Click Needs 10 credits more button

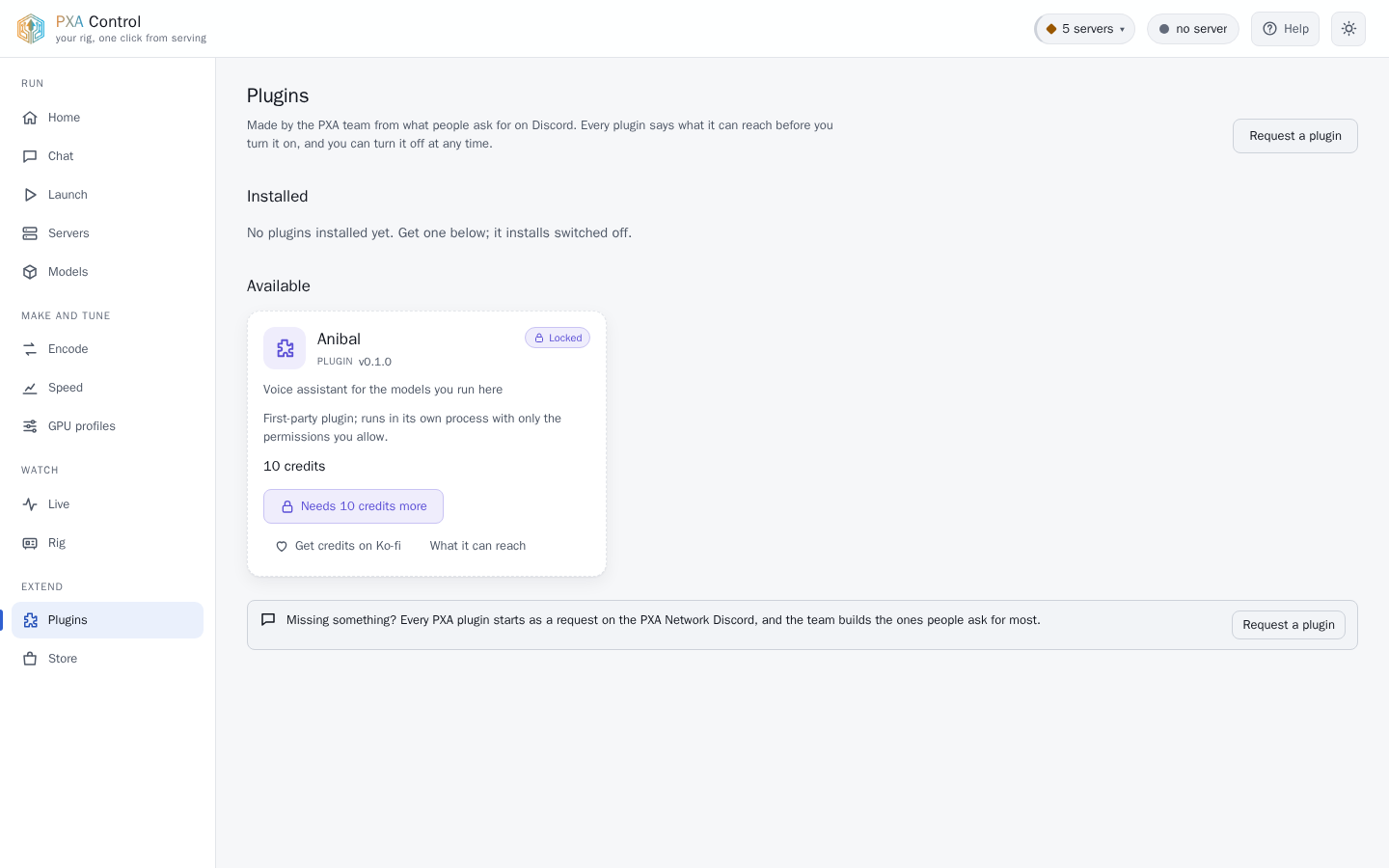pos(353,506)
